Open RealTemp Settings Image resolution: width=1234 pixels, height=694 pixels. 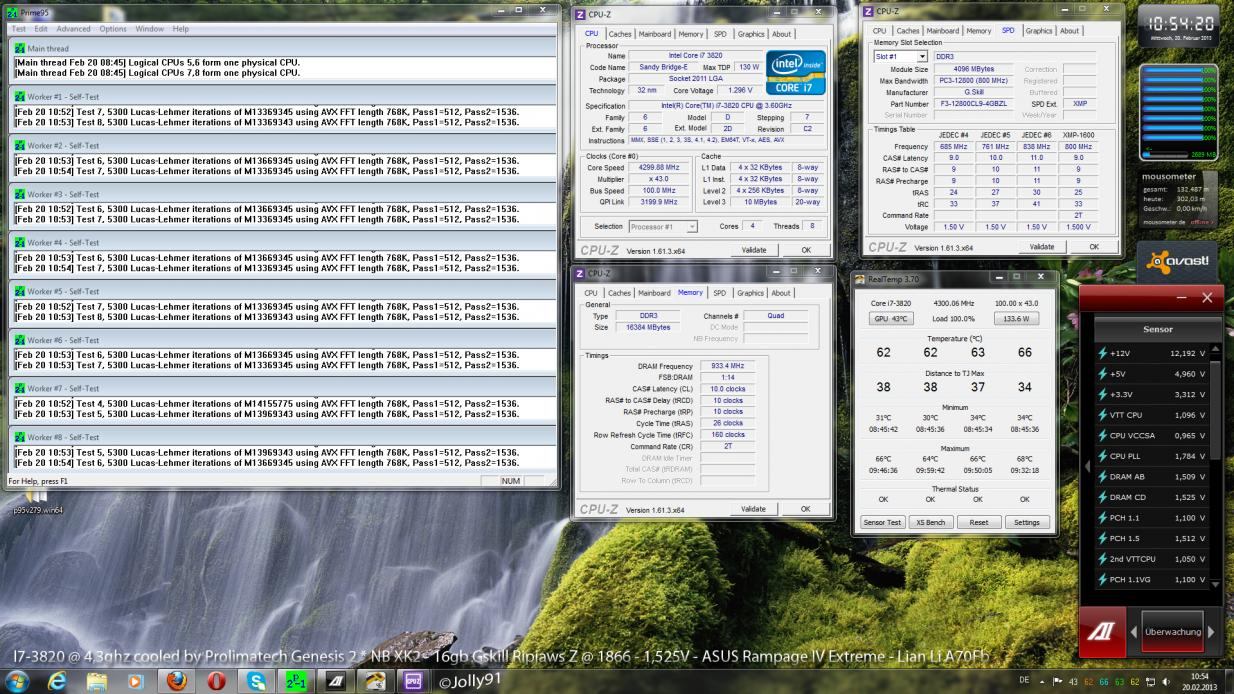pos(1027,522)
